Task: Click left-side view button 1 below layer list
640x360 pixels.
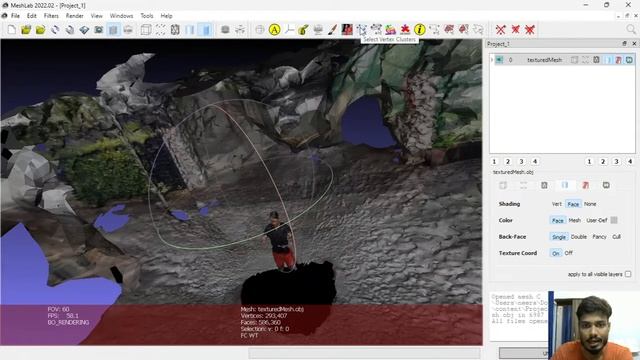Action: click(494, 161)
